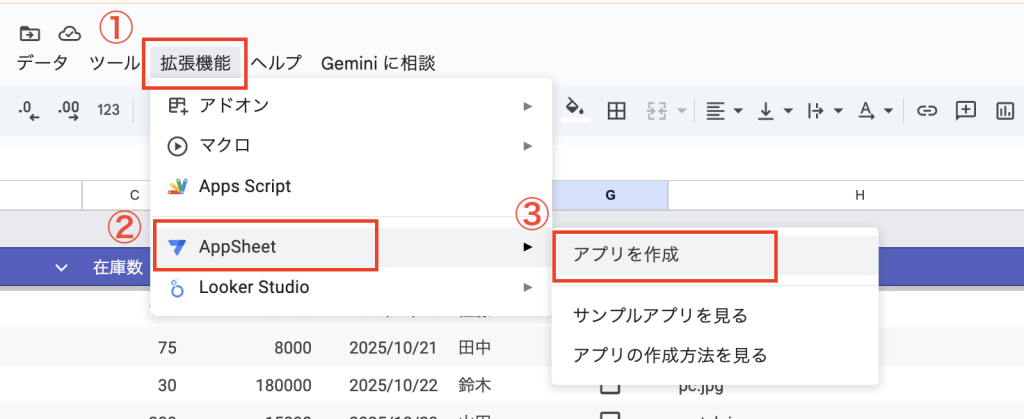
Task: Expand the 在庫数 column filter chevron
Action: (62, 267)
